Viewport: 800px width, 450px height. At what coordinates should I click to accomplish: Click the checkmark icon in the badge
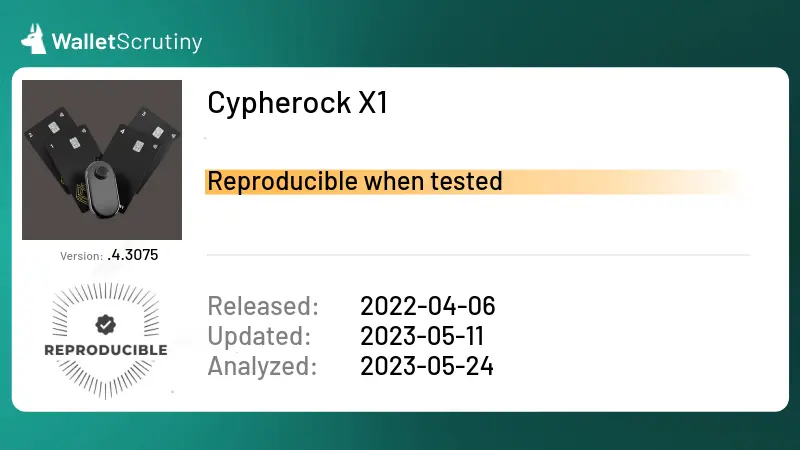(104, 324)
